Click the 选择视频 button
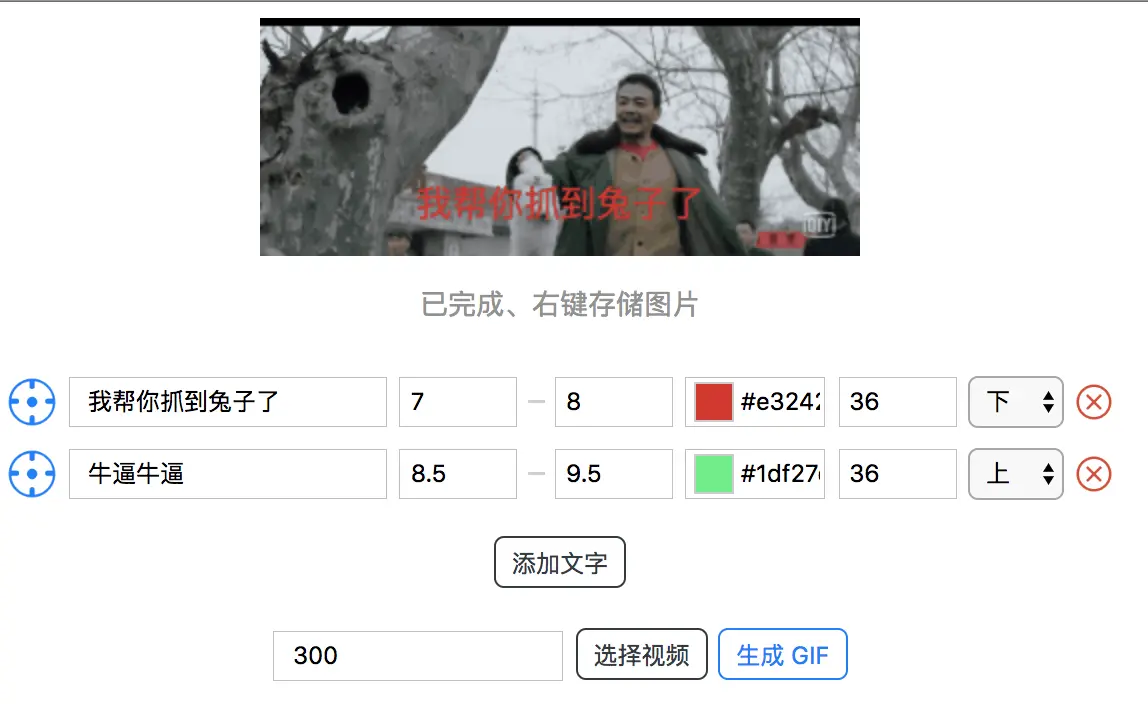Viewport: 1148px width, 704px height. [x=641, y=654]
